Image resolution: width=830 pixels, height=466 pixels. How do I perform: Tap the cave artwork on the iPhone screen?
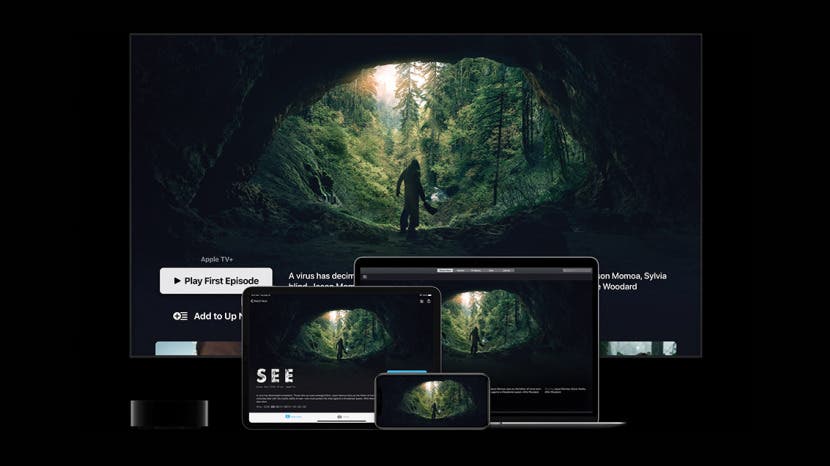(432, 400)
